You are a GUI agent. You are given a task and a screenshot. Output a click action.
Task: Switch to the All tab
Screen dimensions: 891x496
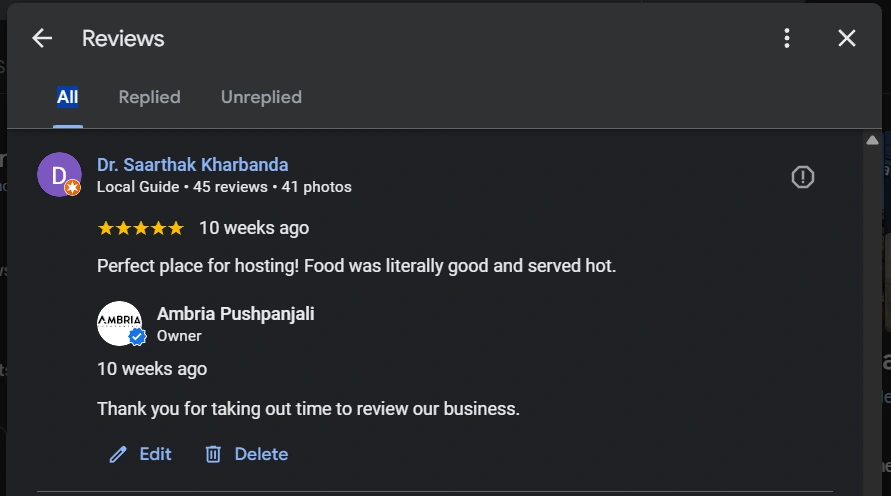67,97
